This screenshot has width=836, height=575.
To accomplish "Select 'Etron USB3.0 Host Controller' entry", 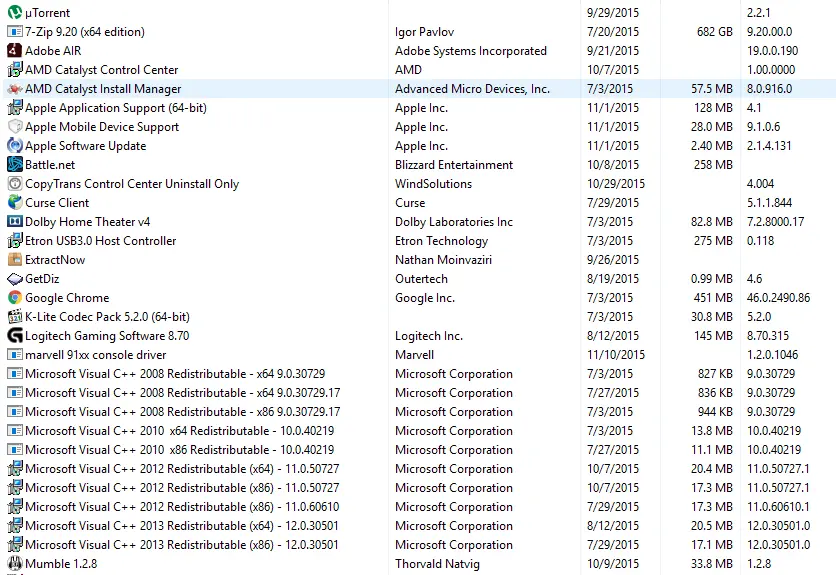I will click(x=100, y=241).
